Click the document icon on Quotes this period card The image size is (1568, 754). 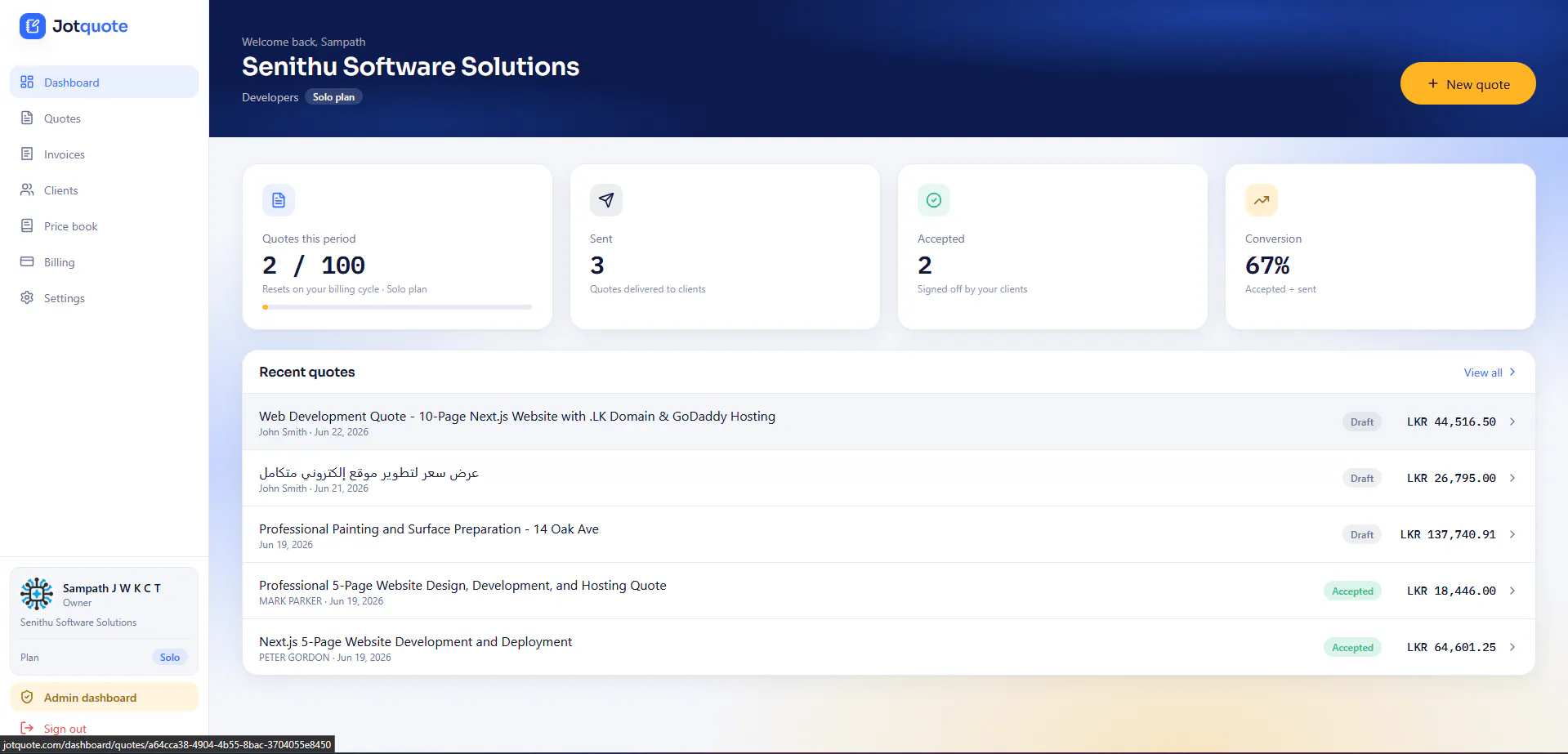coord(279,200)
